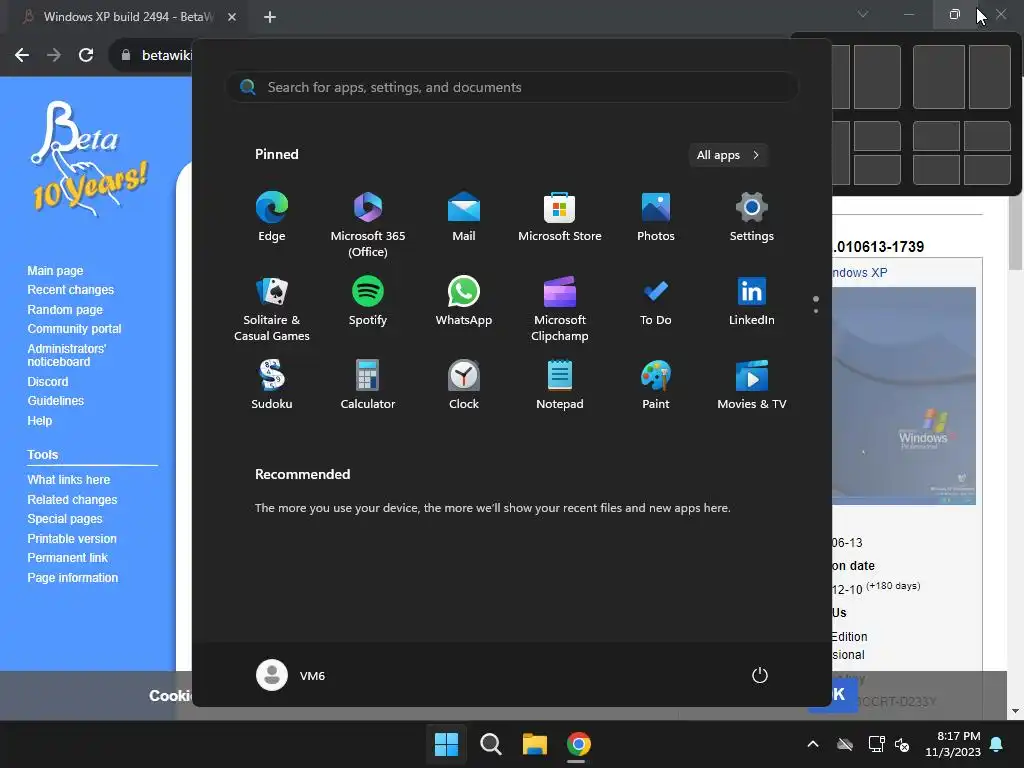
Task: Open the Discord link
Action: tap(48, 381)
